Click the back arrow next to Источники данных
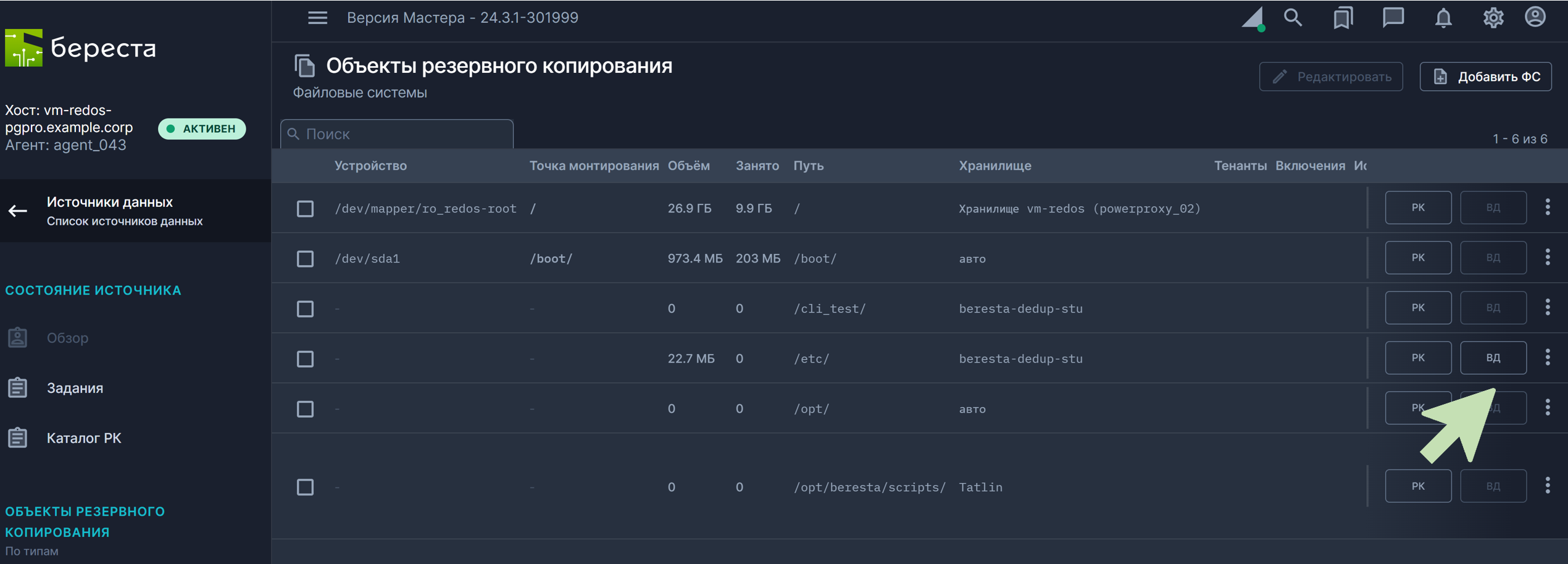The image size is (1568, 564). coord(18,211)
